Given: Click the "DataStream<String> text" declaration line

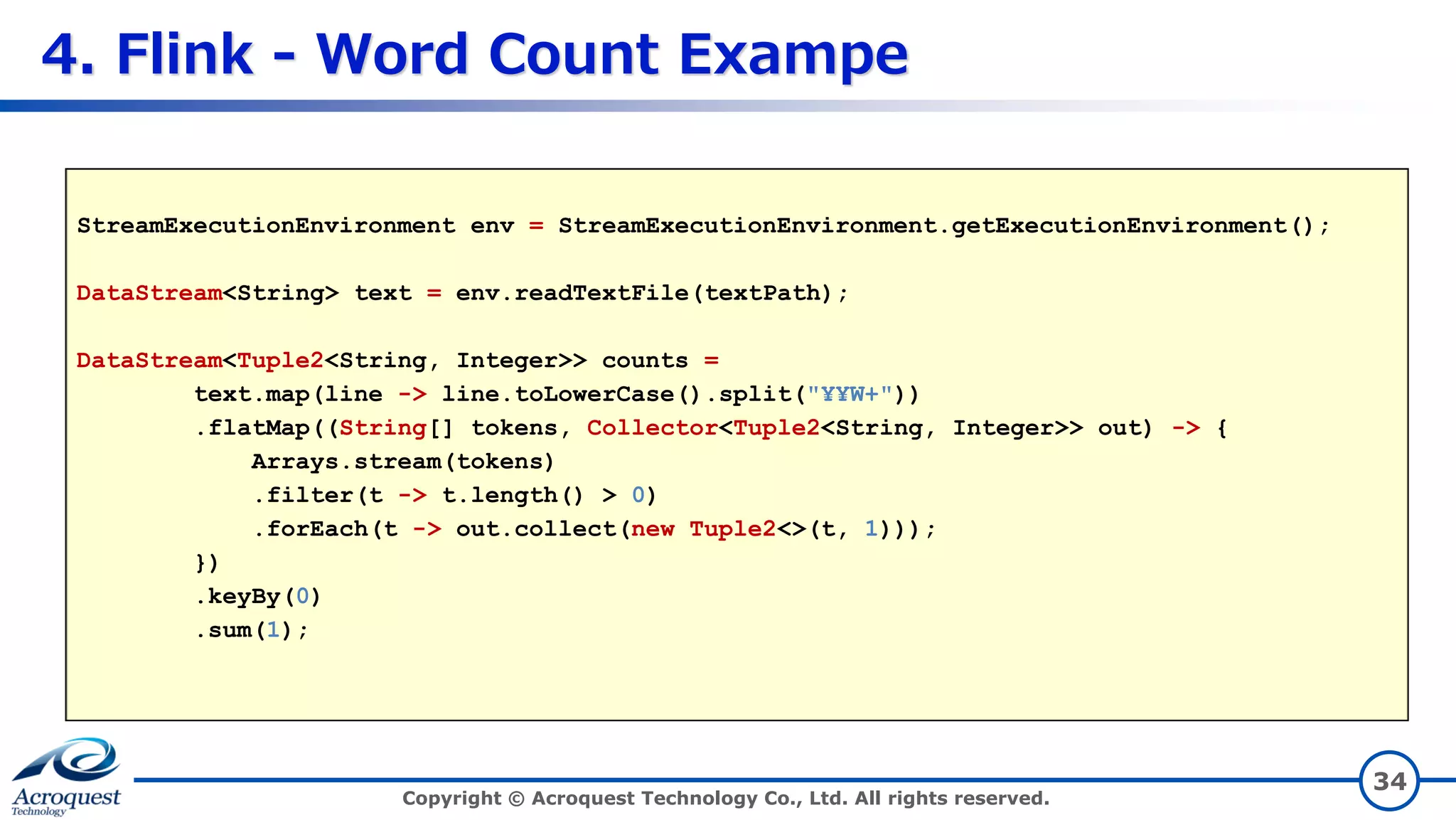Looking at the screenshot, I should pyautogui.click(x=463, y=293).
